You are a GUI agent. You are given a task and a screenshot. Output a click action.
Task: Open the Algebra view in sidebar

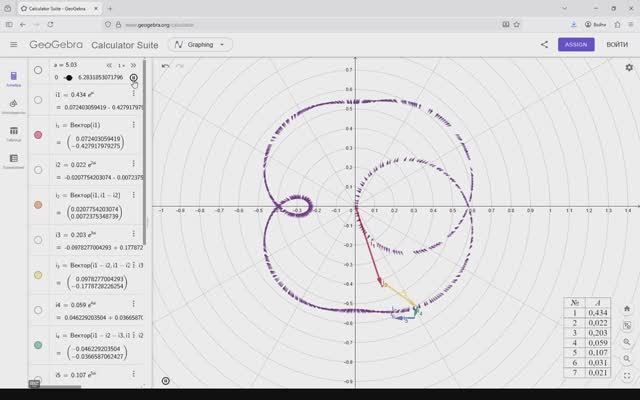click(13, 79)
